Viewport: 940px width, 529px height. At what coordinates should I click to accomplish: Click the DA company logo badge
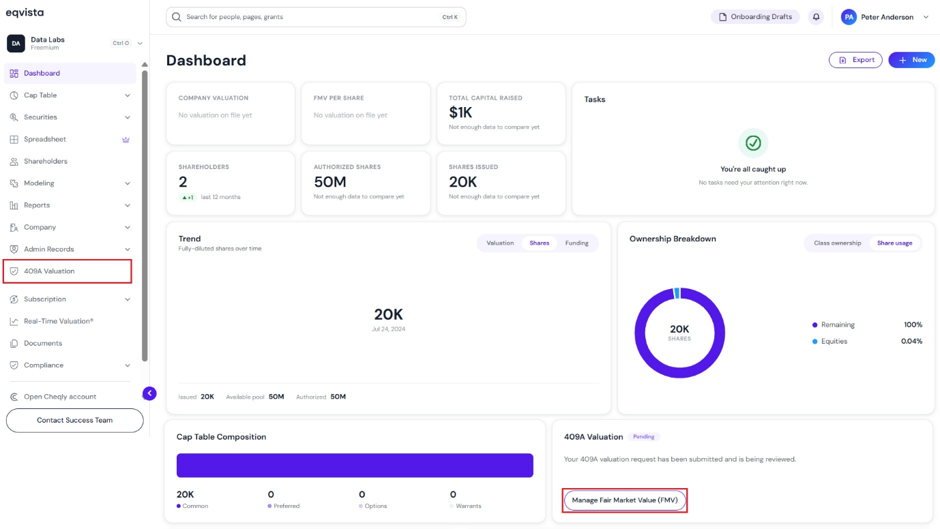click(16, 43)
